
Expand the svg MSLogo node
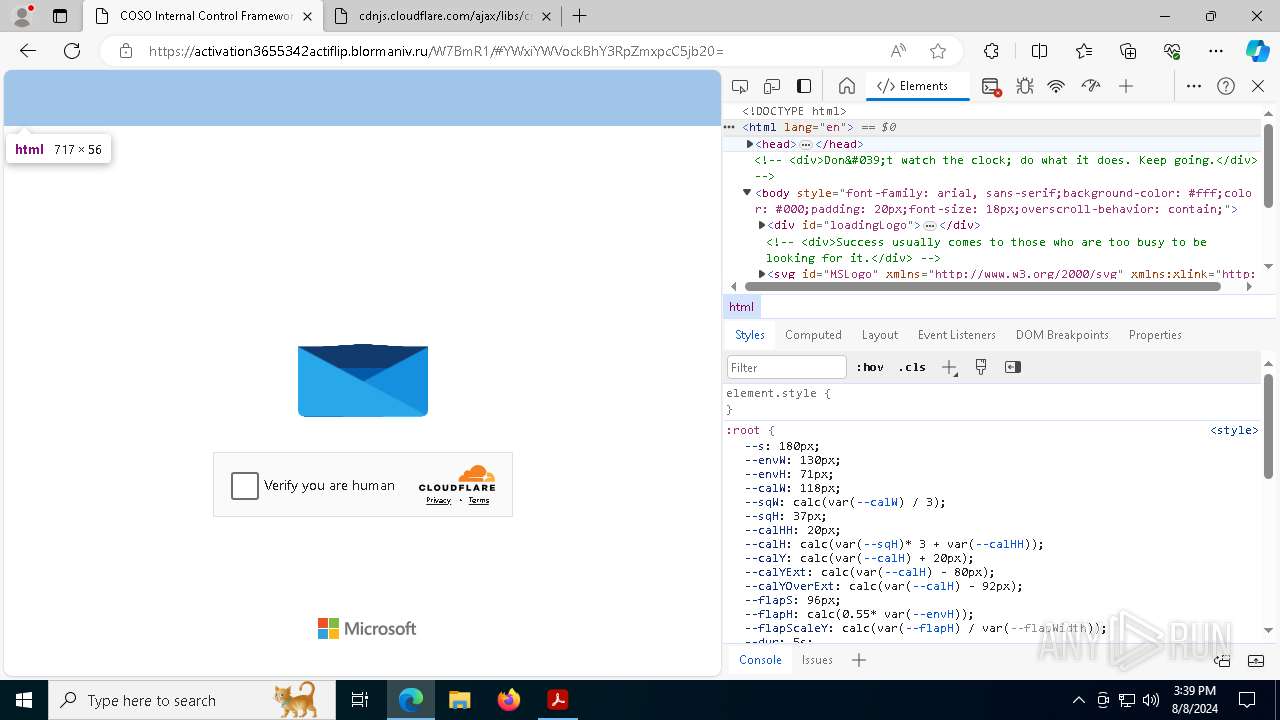[762, 273]
